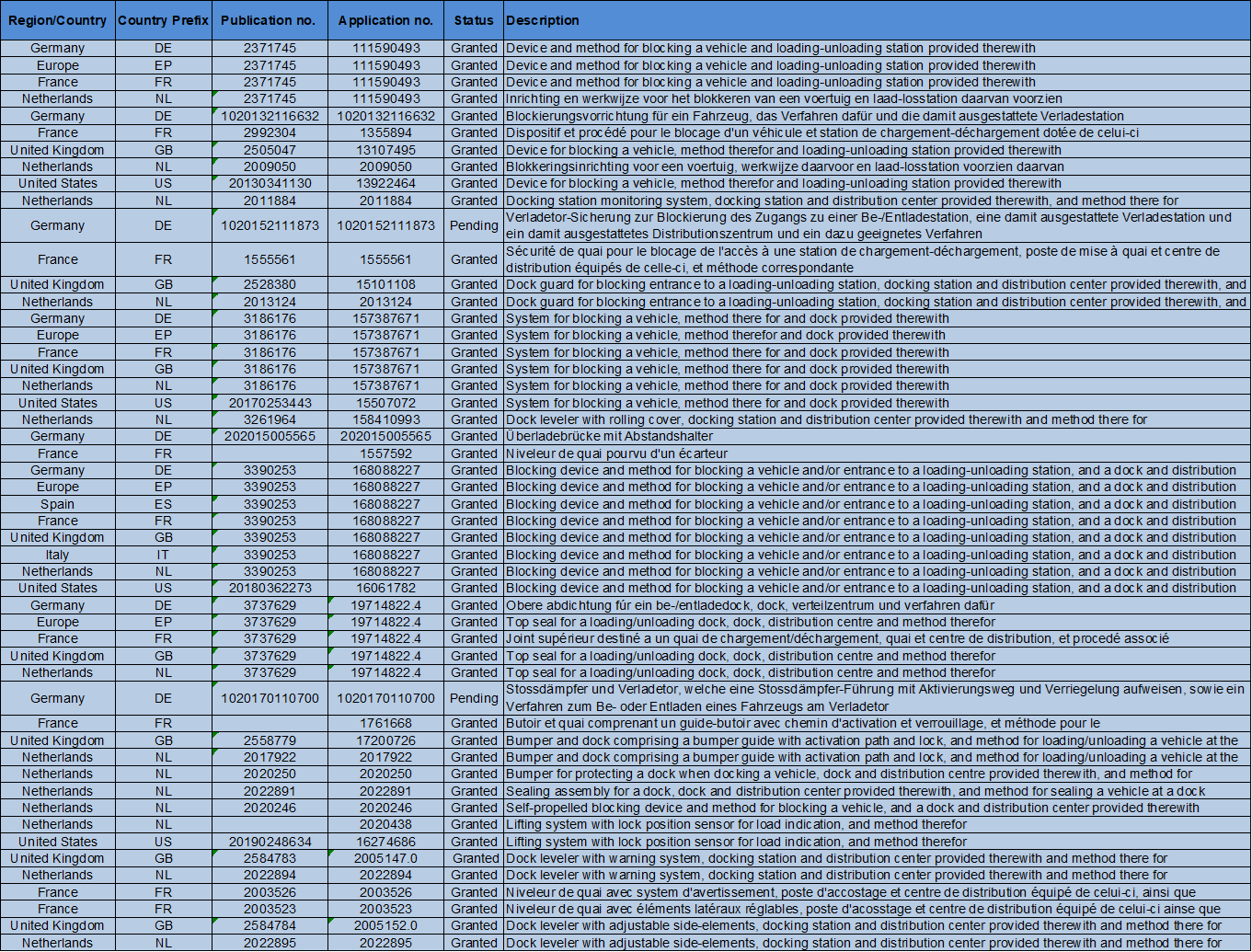
Task: Click the Publication no. column header
Action: click(270, 20)
